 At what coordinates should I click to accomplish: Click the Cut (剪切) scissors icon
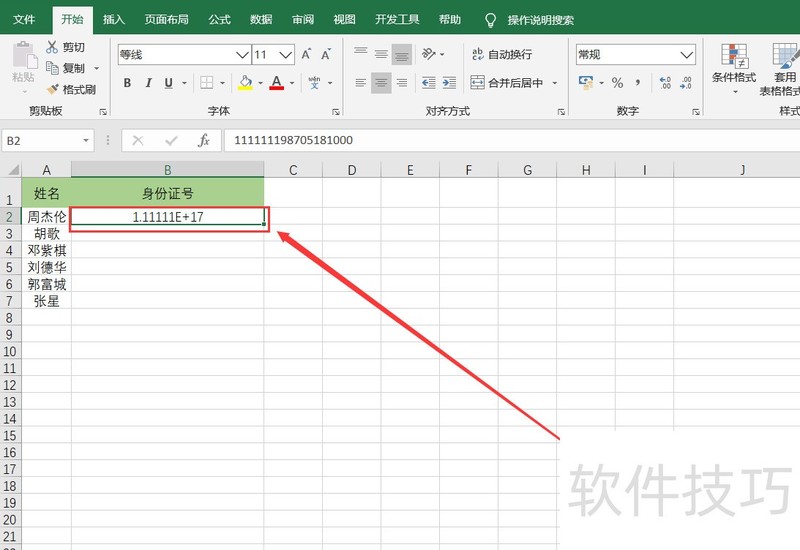53,47
